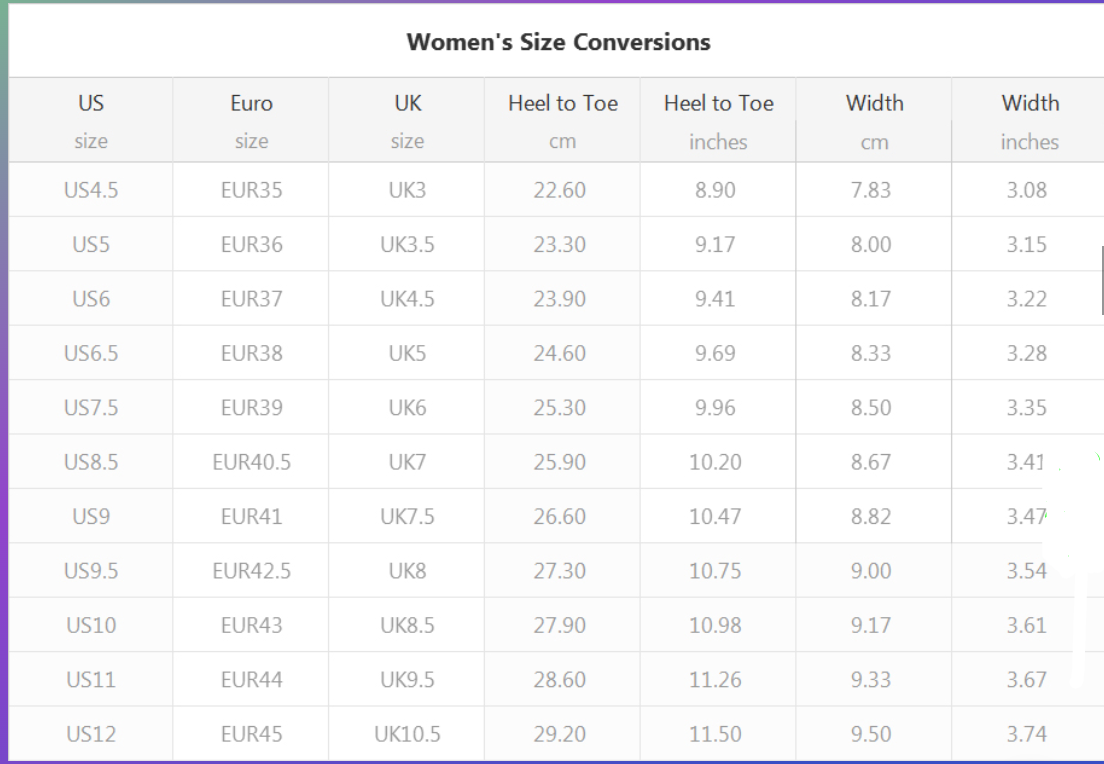Select the "US5" cell

coord(91,244)
